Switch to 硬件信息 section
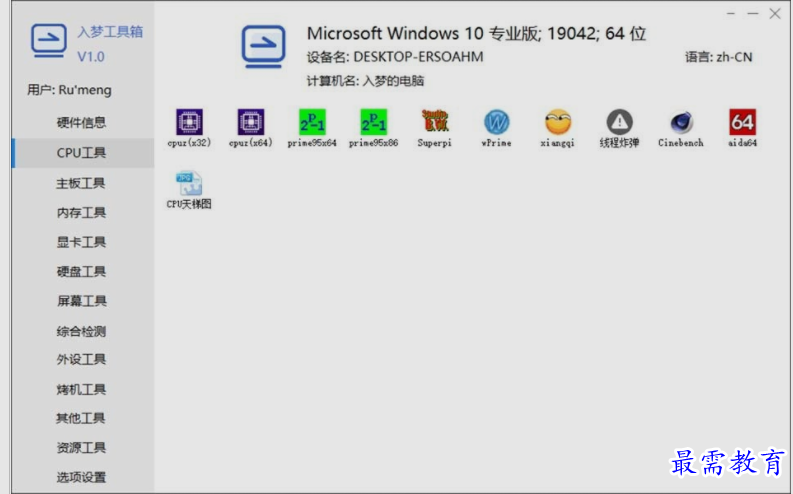This screenshot has height=494, width=793. click(81, 122)
